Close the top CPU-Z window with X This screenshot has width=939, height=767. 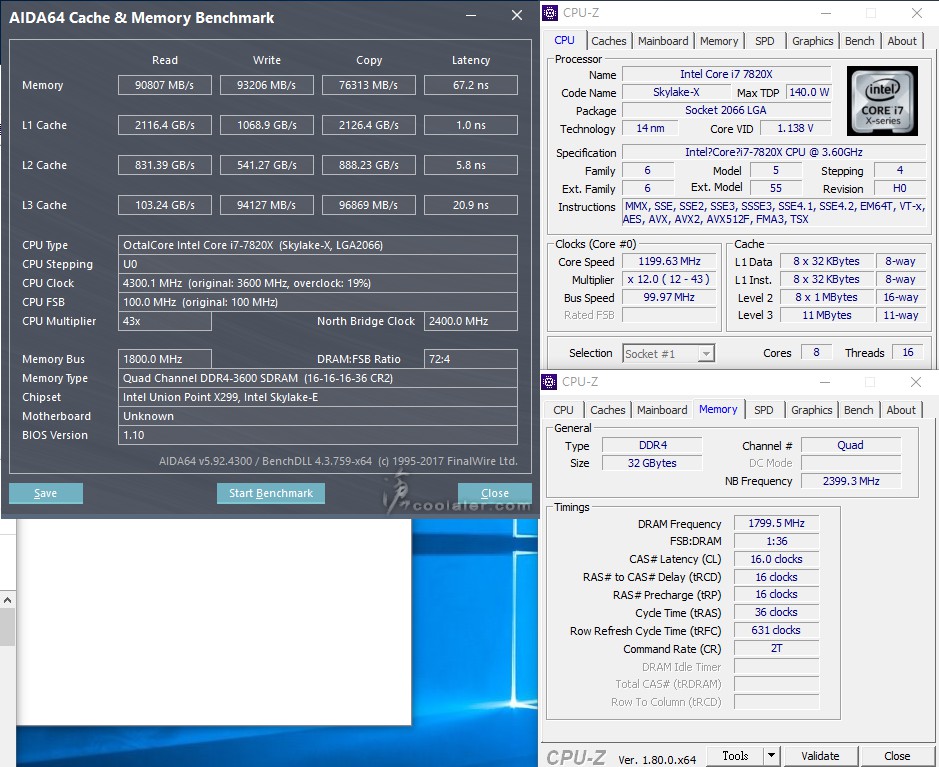917,13
